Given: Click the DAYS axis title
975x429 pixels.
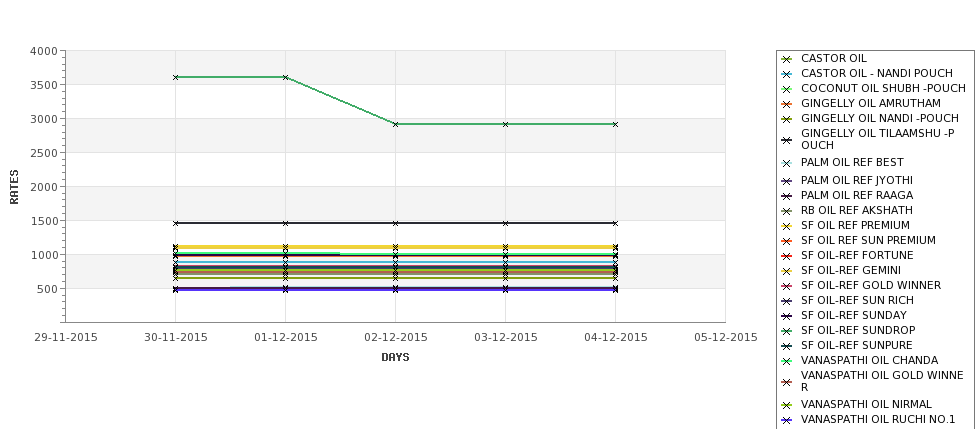Looking at the screenshot, I should tap(395, 357).
